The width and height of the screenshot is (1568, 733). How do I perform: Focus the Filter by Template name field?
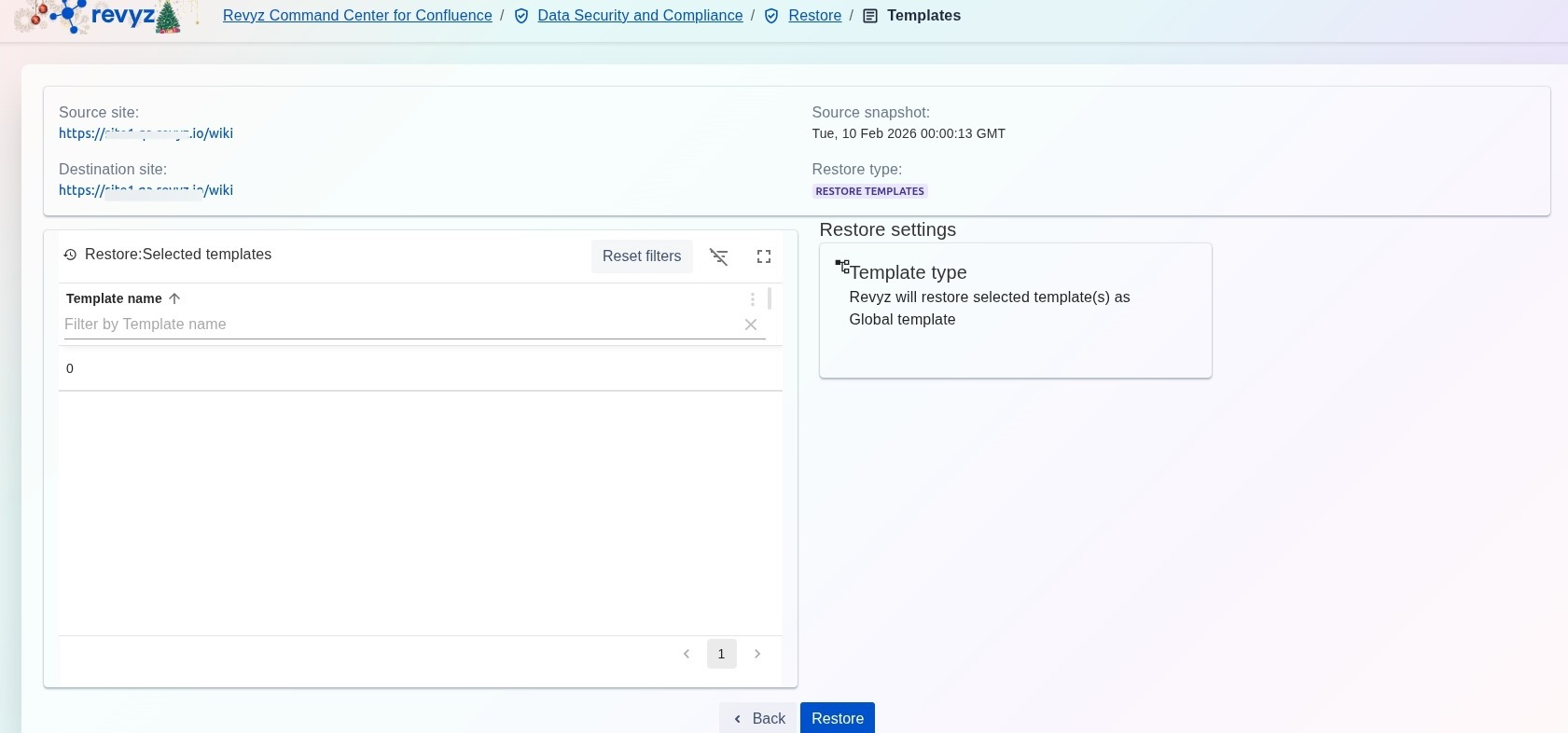[396, 325]
